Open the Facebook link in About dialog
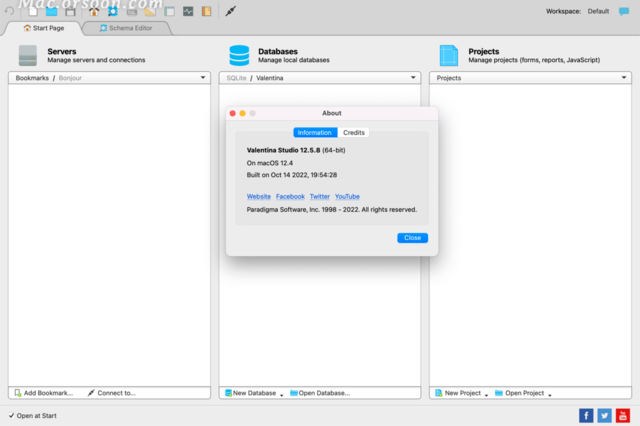This screenshot has width=640, height=426. pos(290,196)
